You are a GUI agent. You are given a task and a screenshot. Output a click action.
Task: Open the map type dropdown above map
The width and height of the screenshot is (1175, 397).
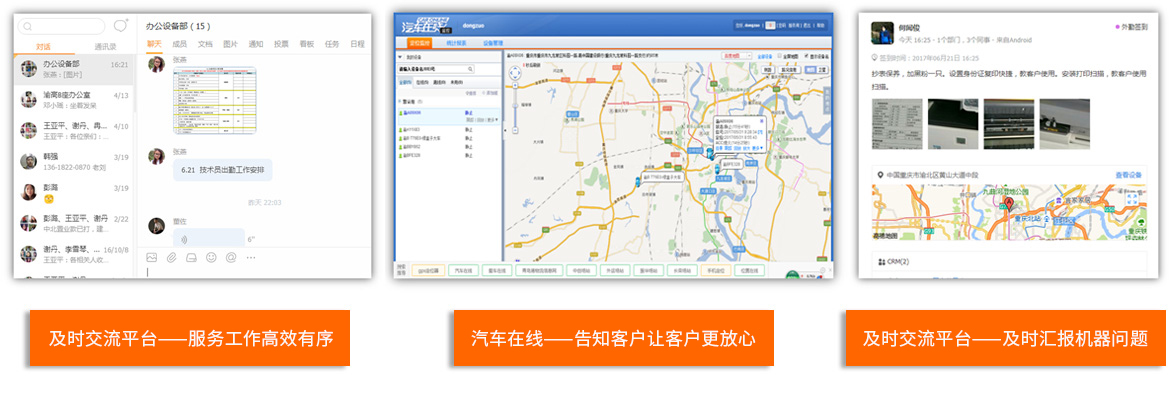coord(737,55)
